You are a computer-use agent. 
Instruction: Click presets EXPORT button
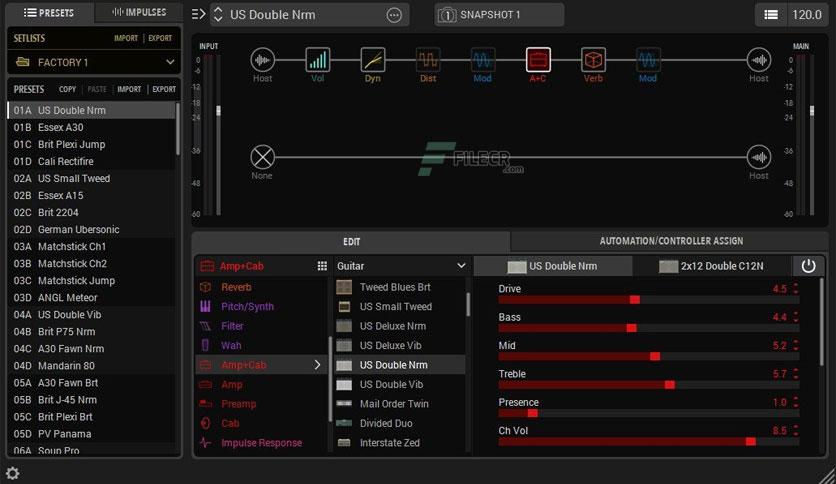tap(164, 89)
